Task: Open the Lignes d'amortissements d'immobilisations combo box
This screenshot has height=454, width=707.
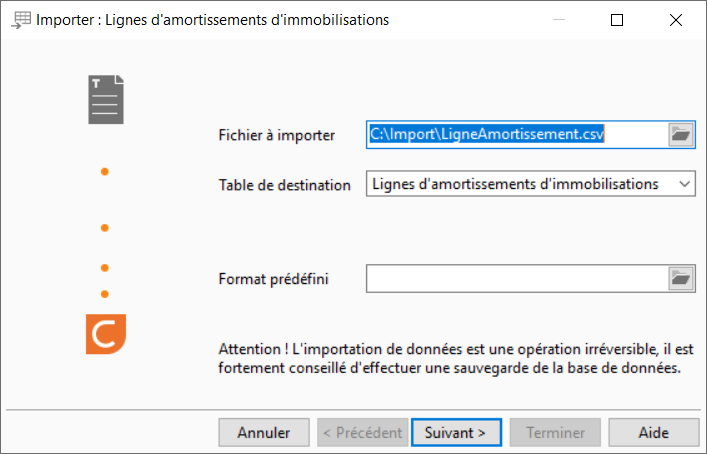Action: coord(531,184)
